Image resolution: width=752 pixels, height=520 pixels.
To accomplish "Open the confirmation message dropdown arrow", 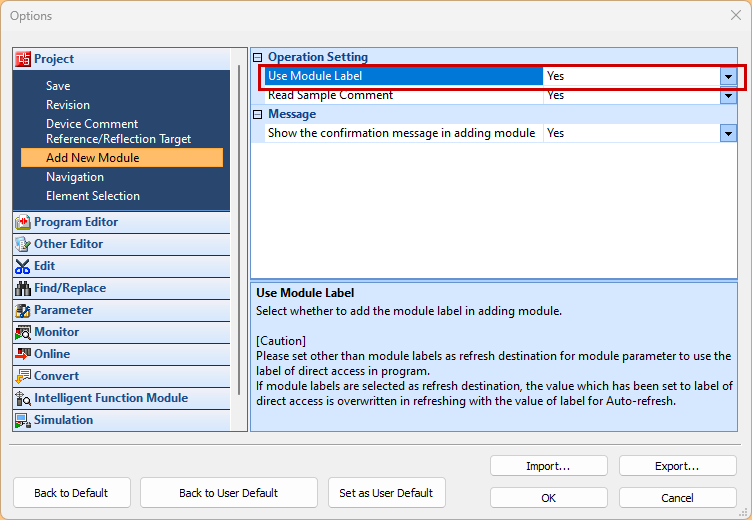I will pyautogui.click(x=728, y=133).
